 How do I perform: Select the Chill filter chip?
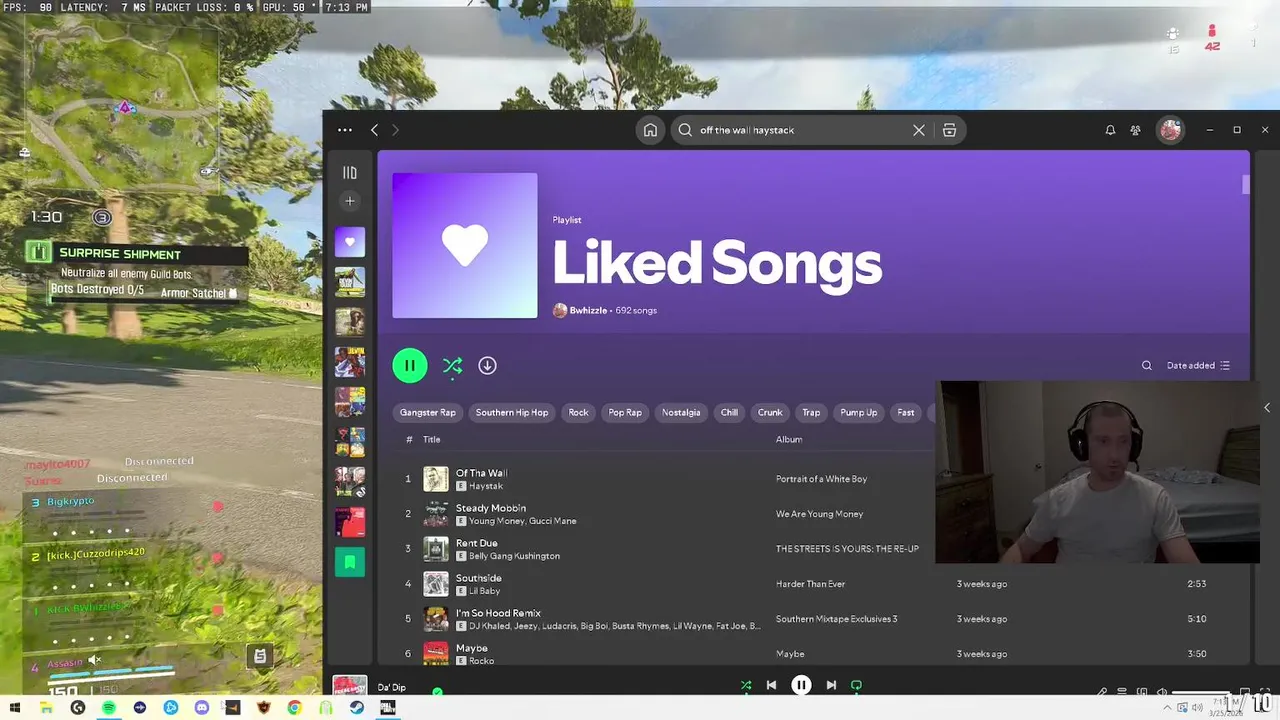coord(729,412)
